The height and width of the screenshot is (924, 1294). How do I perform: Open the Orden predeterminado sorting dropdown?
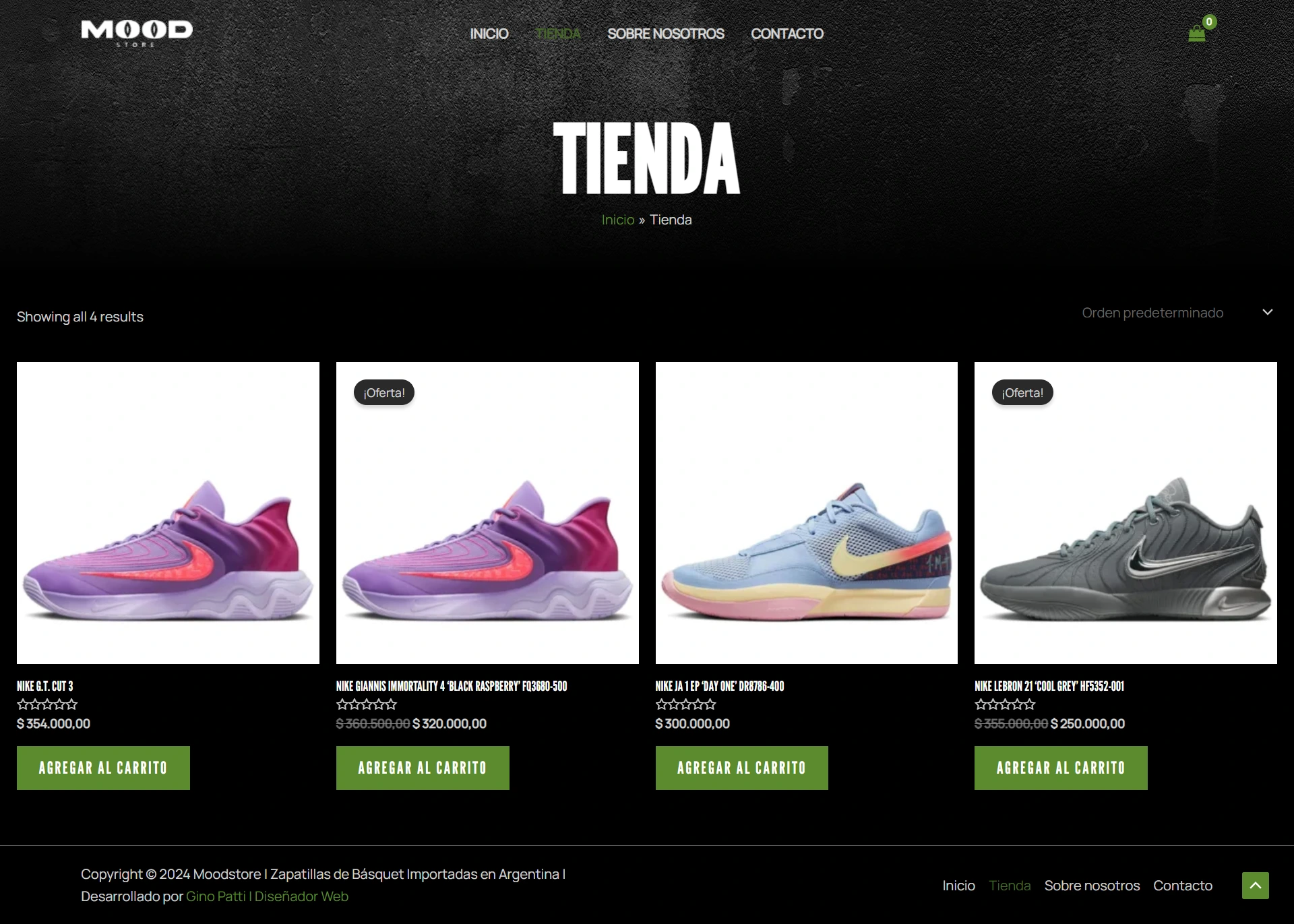(x=1176, y=313)
